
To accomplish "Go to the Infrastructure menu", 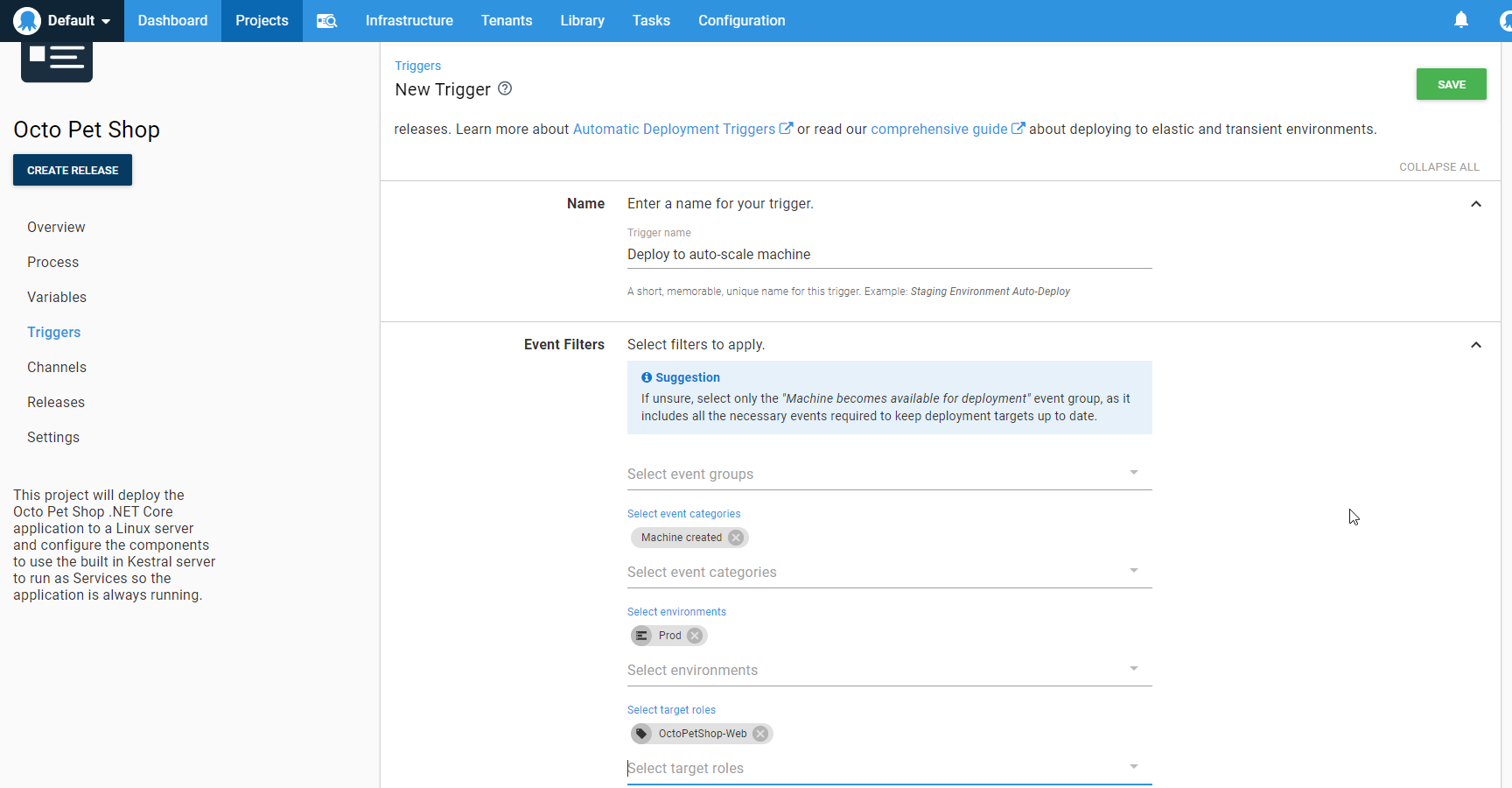I will tap(409, 21).
